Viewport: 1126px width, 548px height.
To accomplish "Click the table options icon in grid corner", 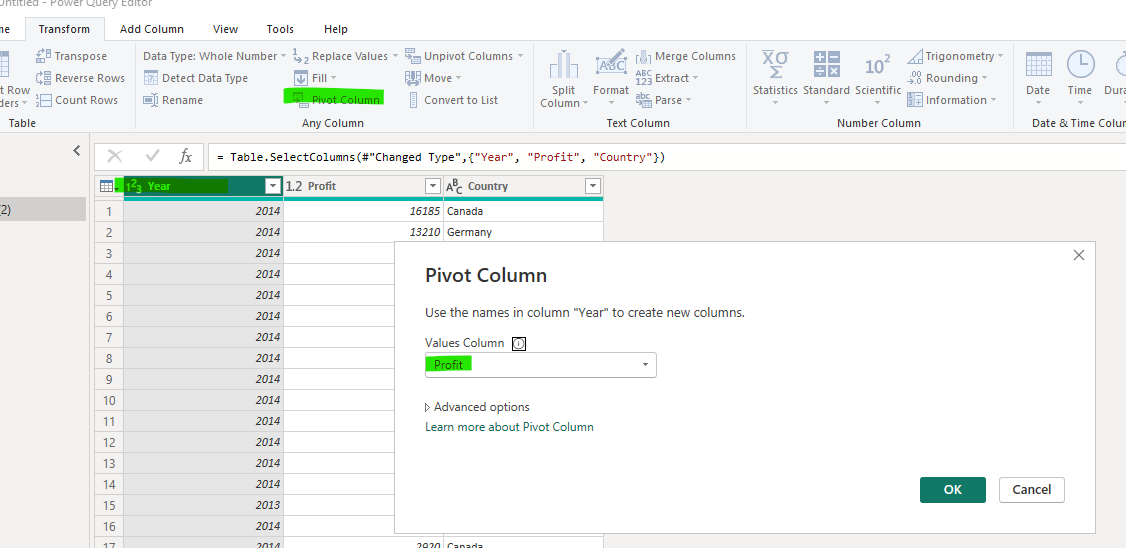I will click(x=108, y=186).
